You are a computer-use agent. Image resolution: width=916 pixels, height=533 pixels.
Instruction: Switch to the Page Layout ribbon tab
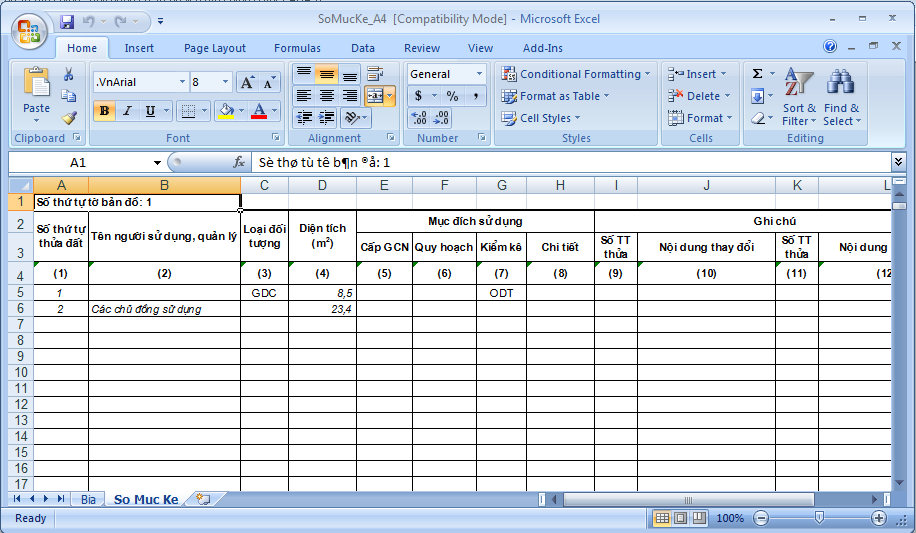[214, 48]
